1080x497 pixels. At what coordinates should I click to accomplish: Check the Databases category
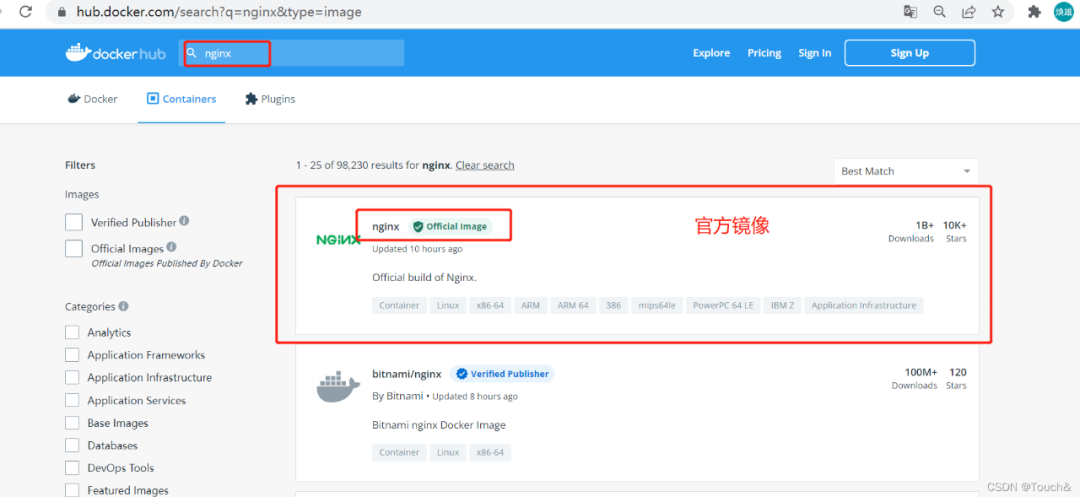point(72,445)
